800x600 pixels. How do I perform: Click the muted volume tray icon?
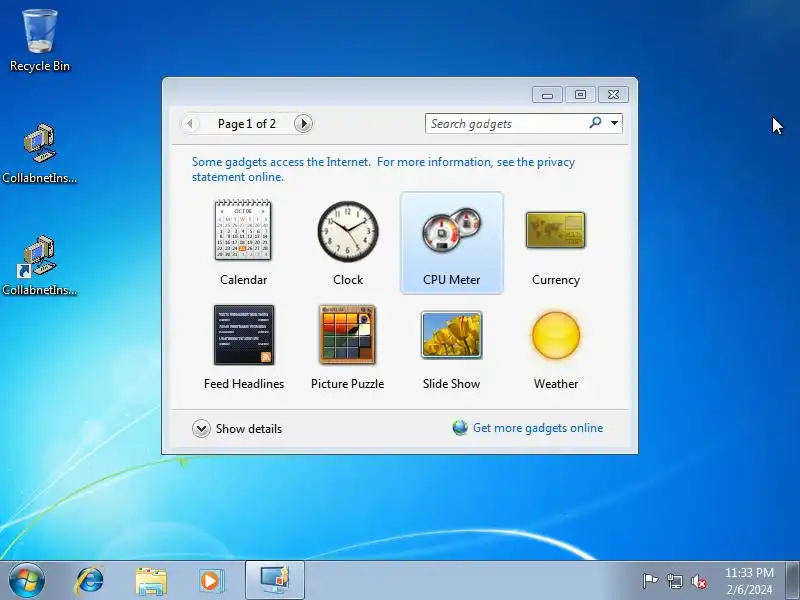point(699,581)
